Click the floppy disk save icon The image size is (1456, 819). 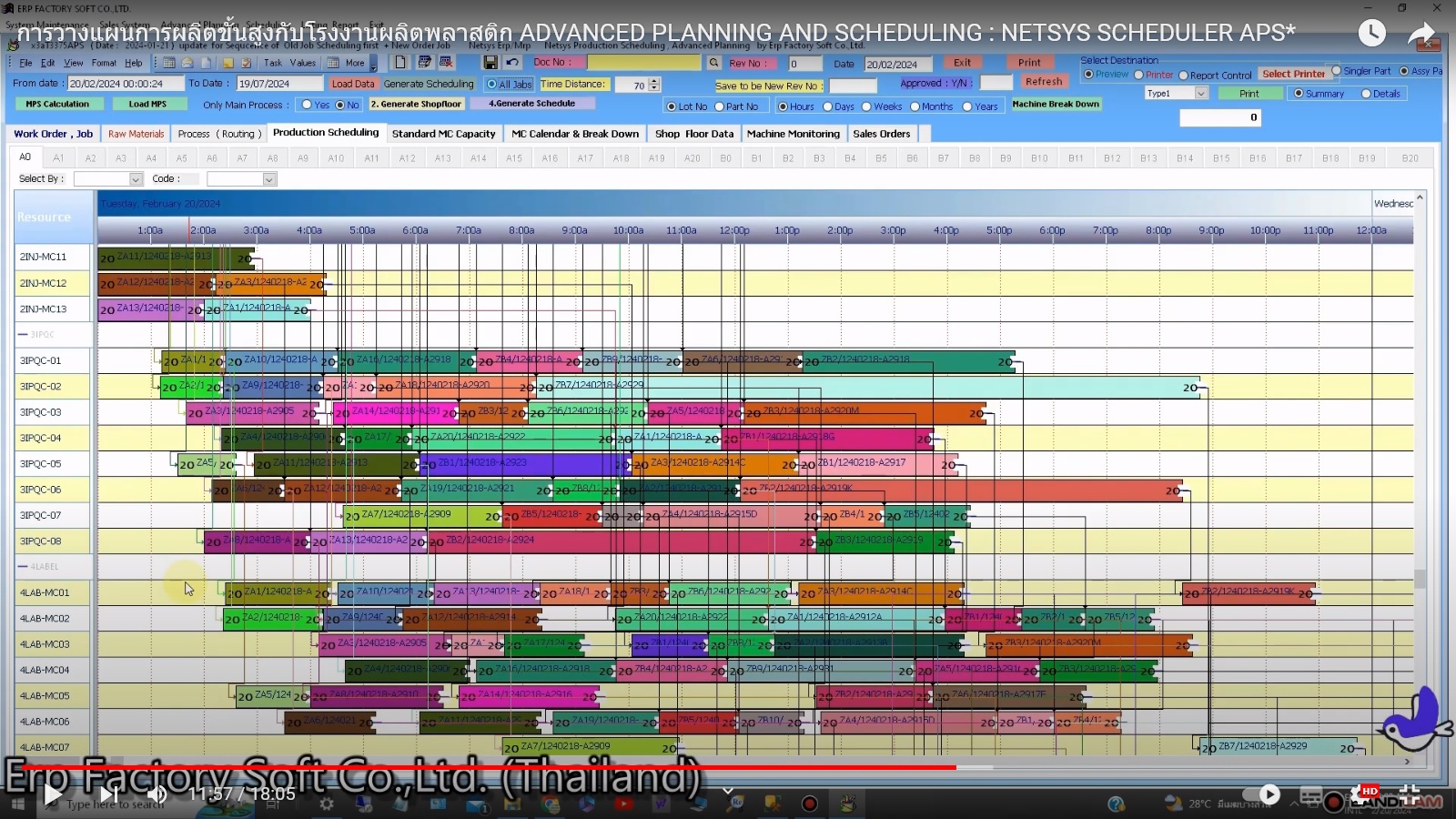click(x=490, y=63)
